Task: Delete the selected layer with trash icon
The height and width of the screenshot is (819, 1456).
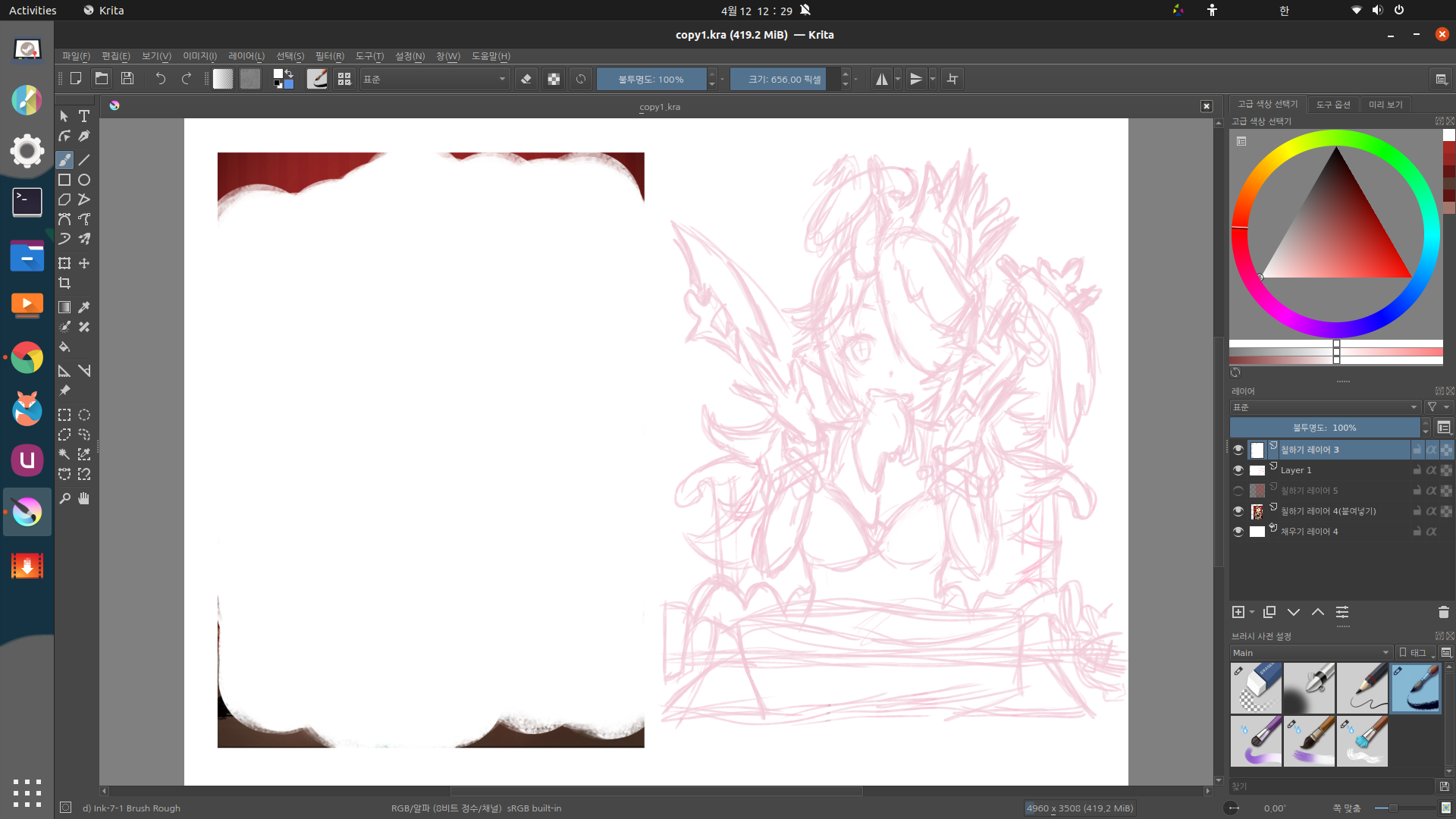Action: [x=1443, y=612]
